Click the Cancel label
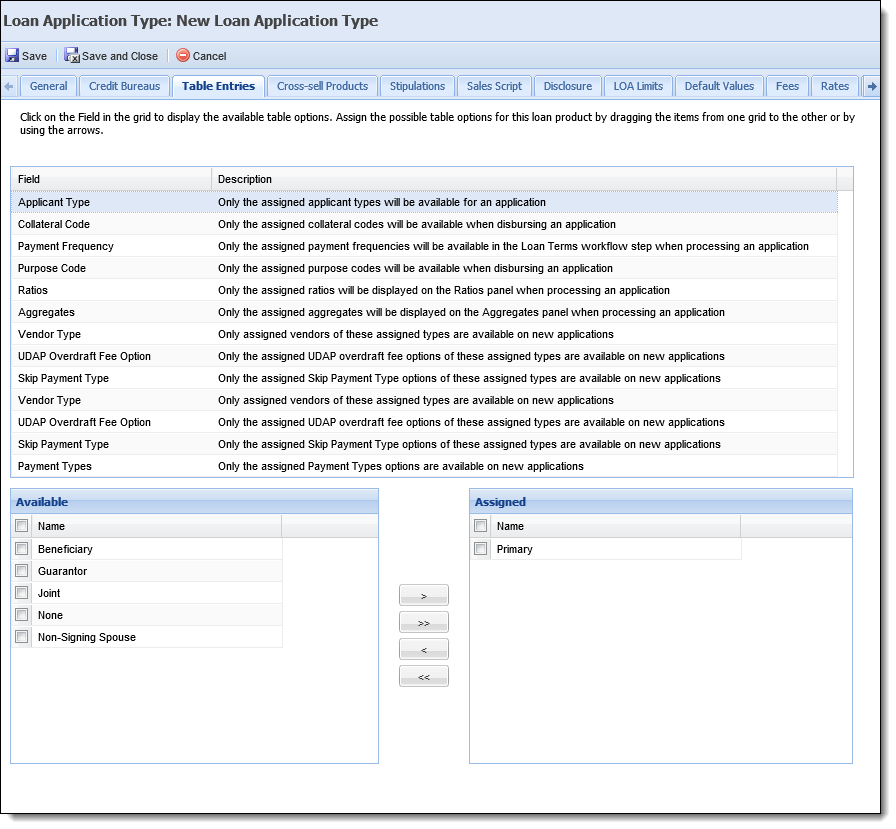The image size is (896, 829). pos(209,56)
